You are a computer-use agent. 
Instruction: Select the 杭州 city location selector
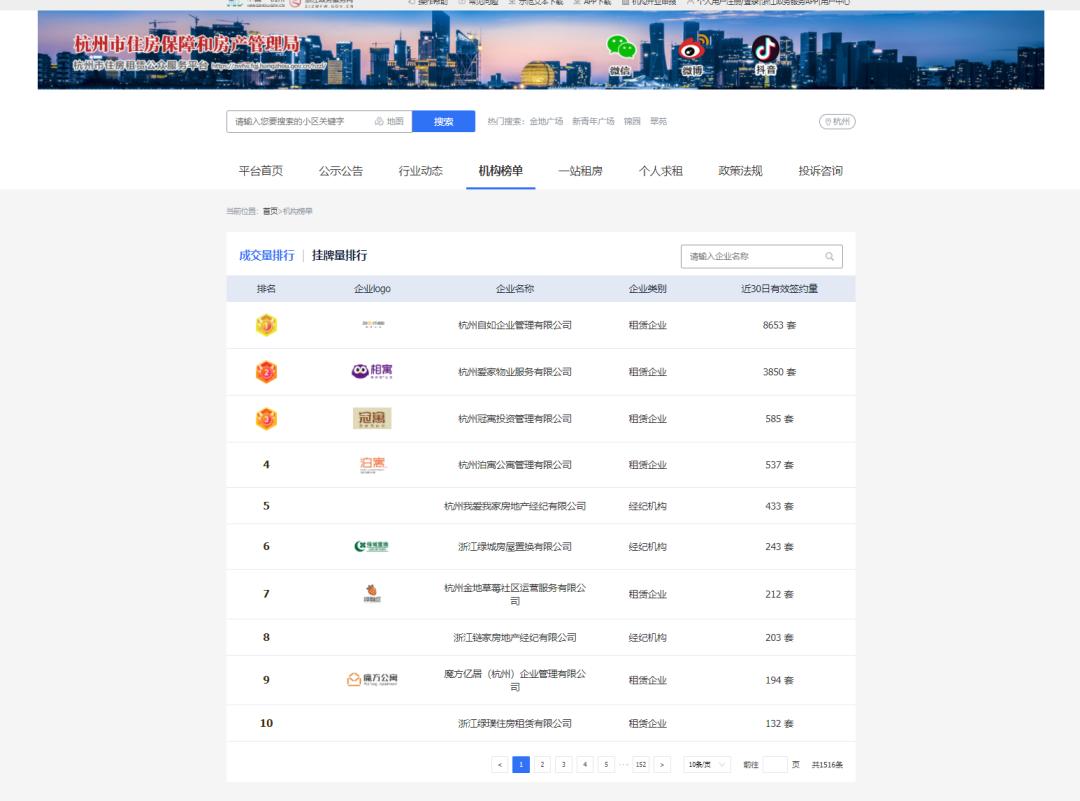click(837, 122)
